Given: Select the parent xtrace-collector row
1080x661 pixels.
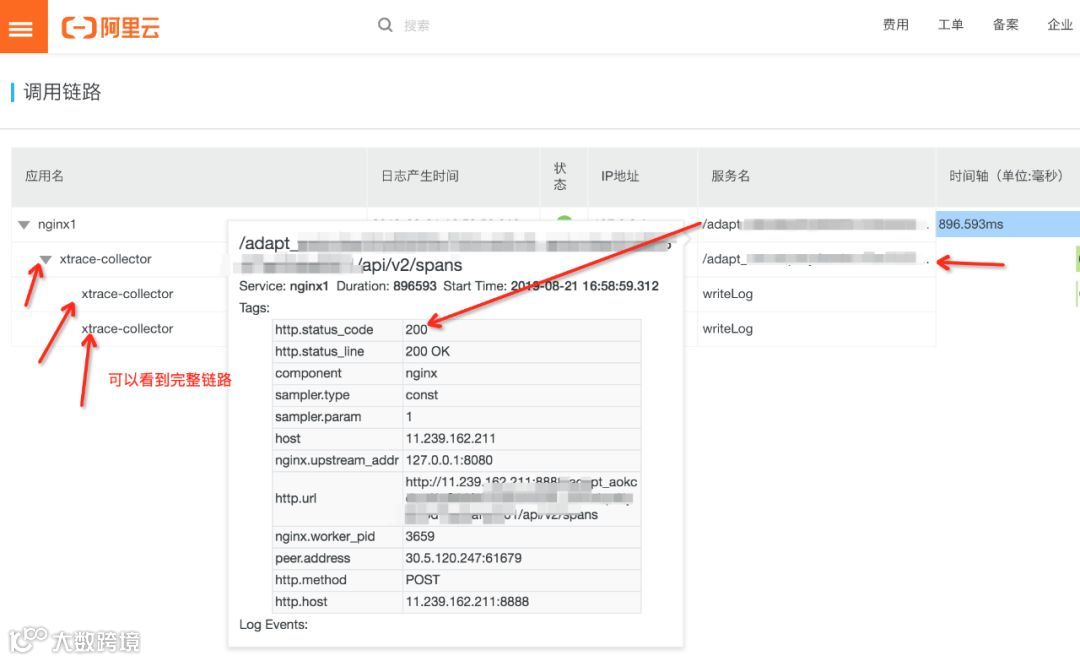Looking at the screenshot, I should pyautogui.click(x=105, y=259).
